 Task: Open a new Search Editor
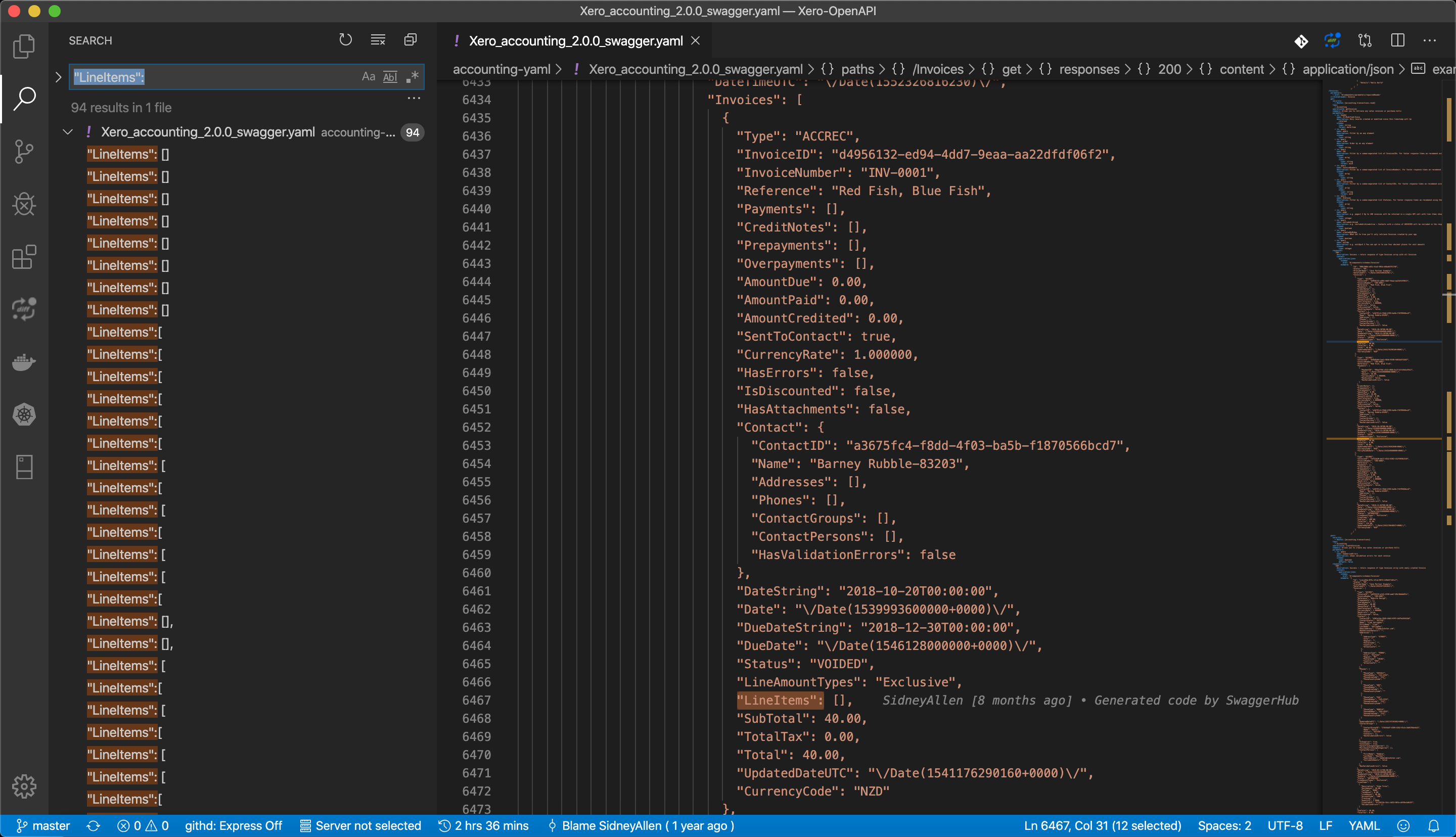410,39
